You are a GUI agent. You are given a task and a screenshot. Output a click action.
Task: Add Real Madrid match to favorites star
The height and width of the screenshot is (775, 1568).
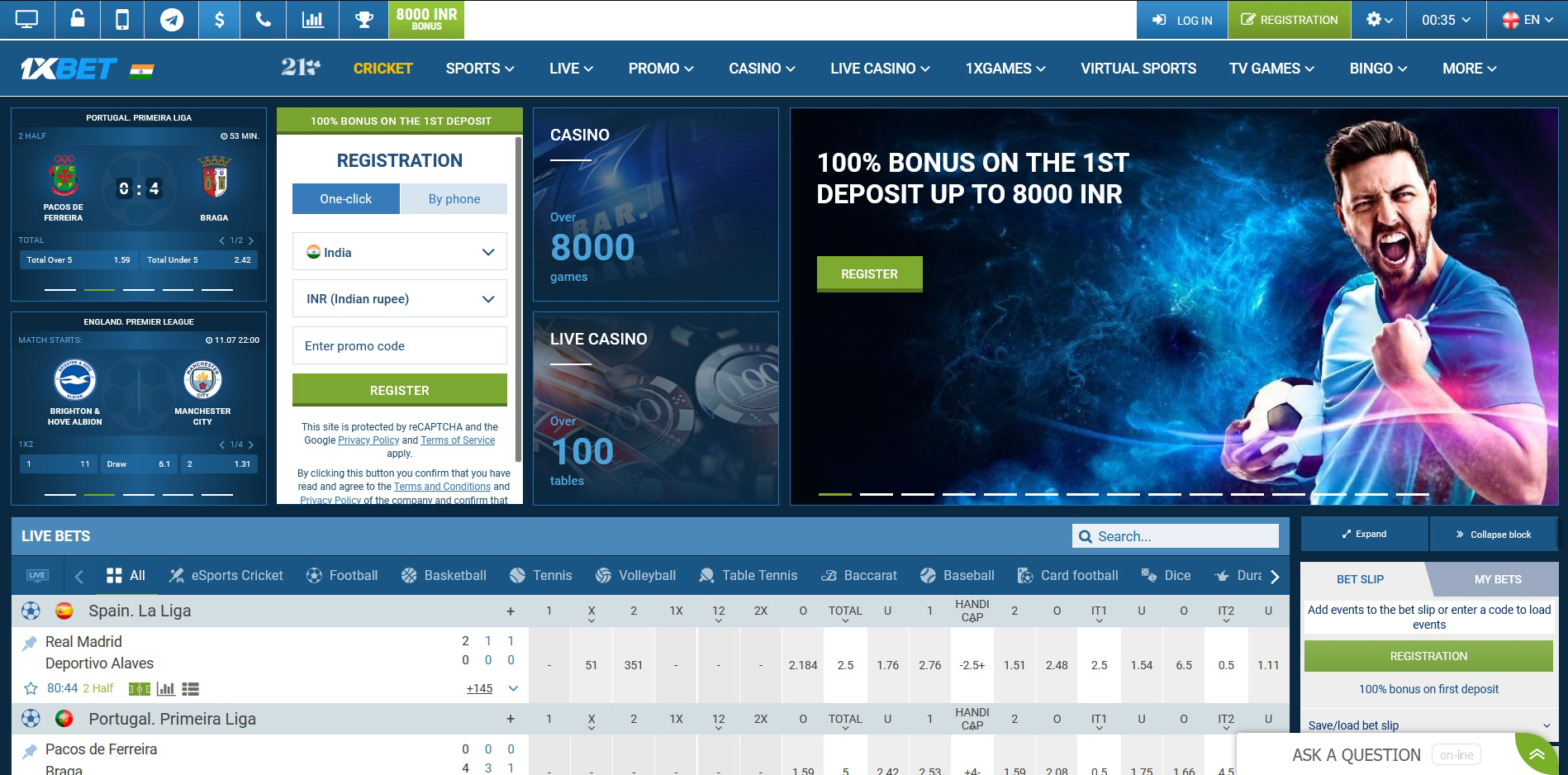[31, 688]
